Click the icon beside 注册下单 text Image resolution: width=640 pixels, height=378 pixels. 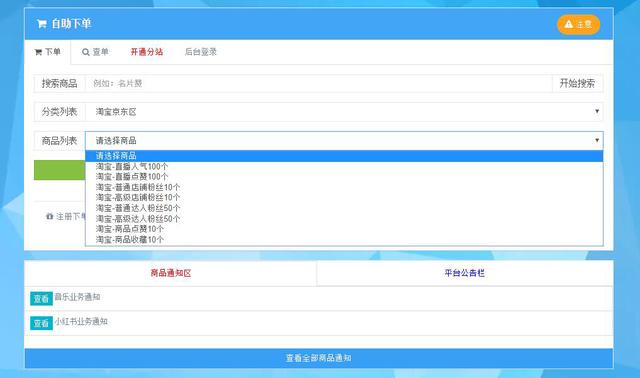tap(50, 216)
